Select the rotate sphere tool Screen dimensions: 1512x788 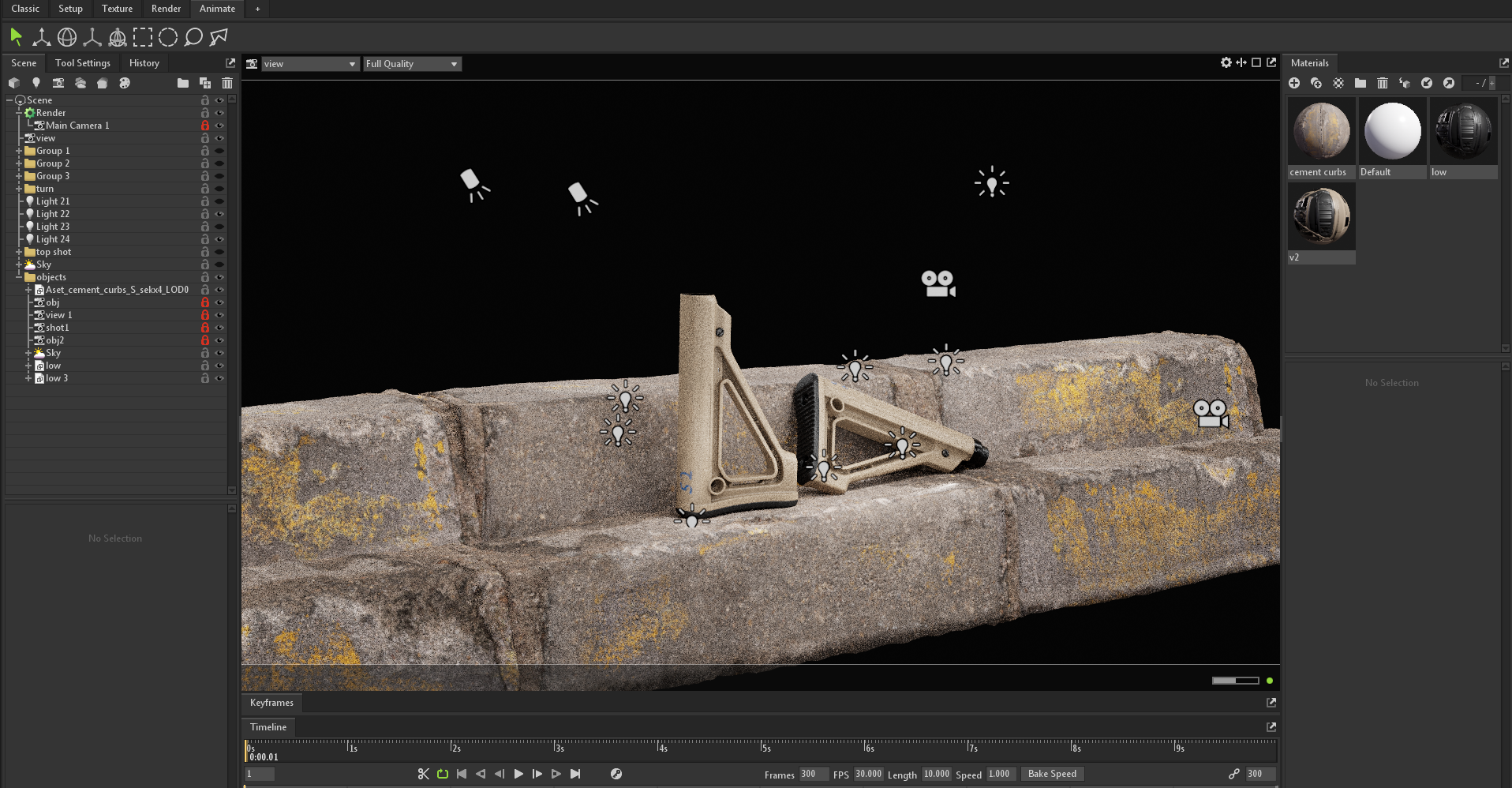pos(67,36)
